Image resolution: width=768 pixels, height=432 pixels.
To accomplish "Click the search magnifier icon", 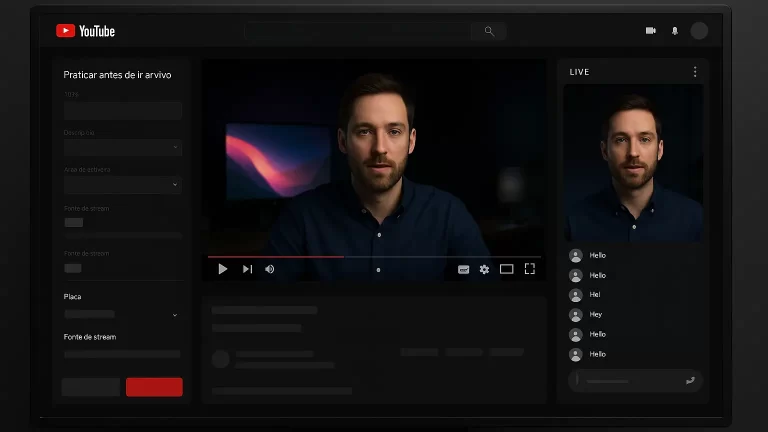I will [489, 31].
